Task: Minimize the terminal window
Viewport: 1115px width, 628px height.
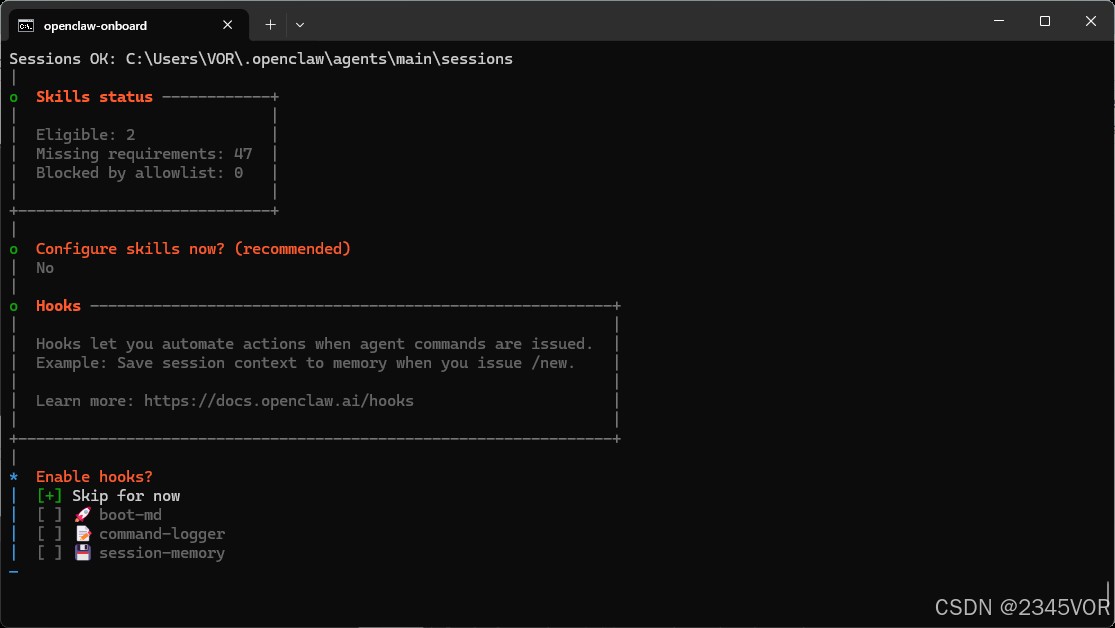Action: tap(998, 21)
